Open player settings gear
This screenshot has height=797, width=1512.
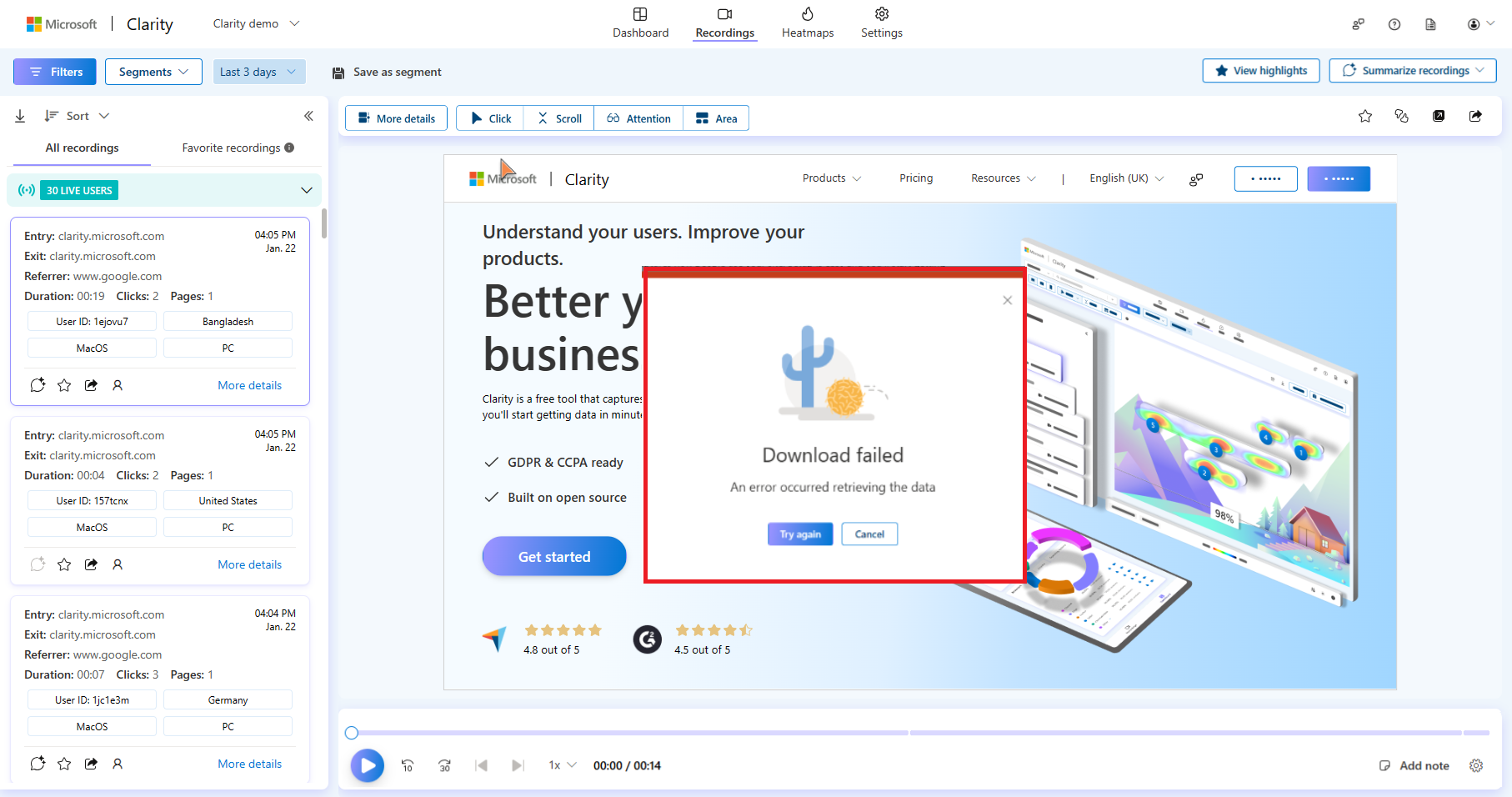point(1476,765)
